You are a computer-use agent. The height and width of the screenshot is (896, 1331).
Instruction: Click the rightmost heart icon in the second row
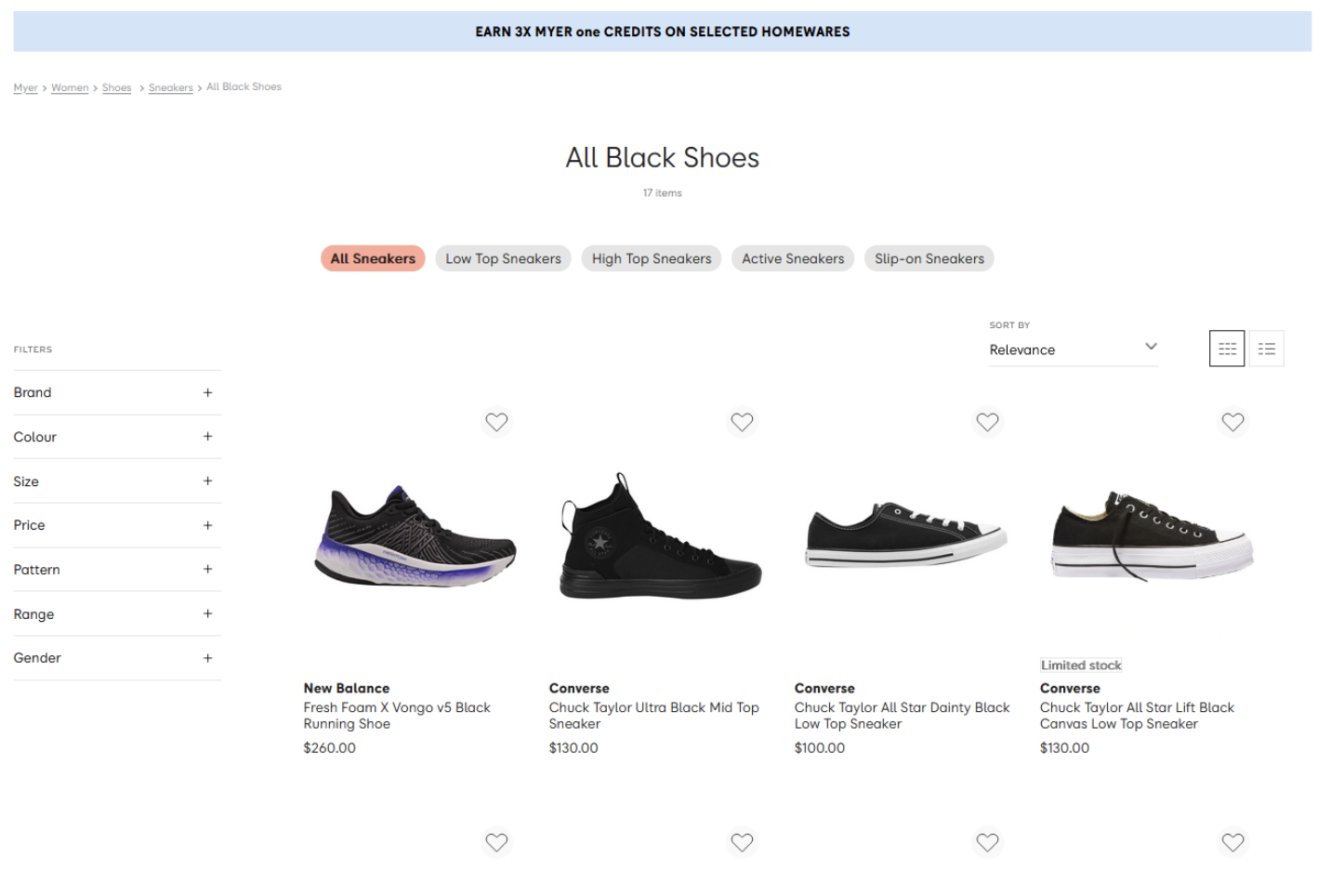click(x=1232, y=842)
